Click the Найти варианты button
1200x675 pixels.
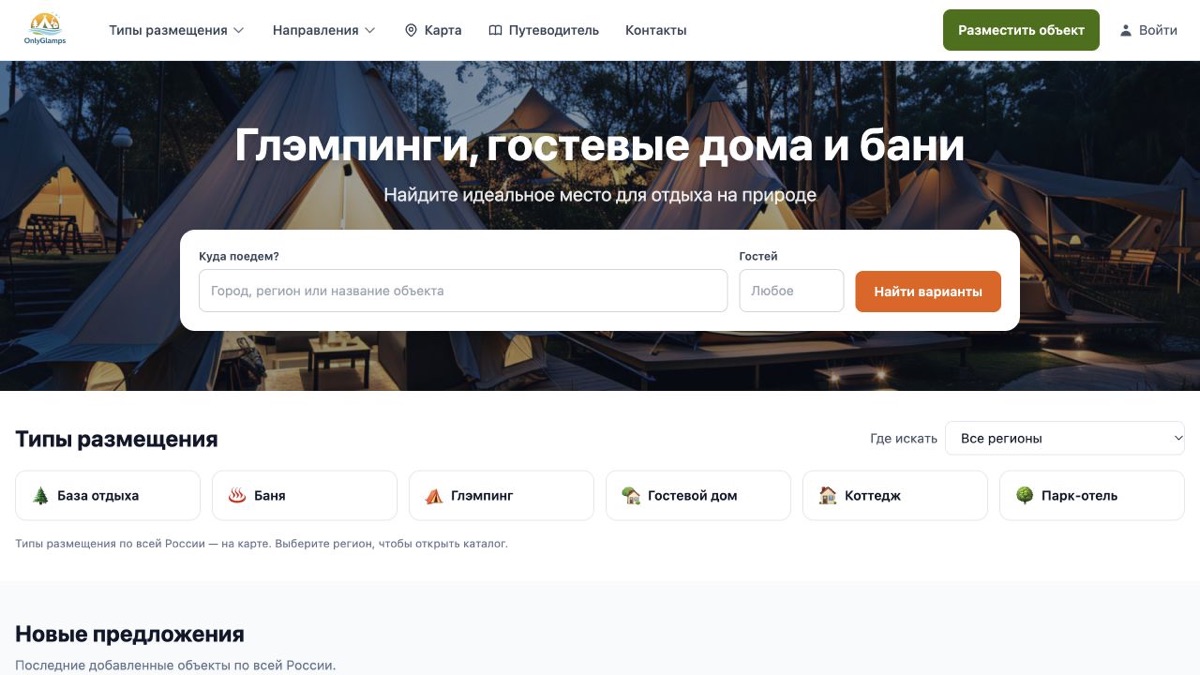[928, 291]
